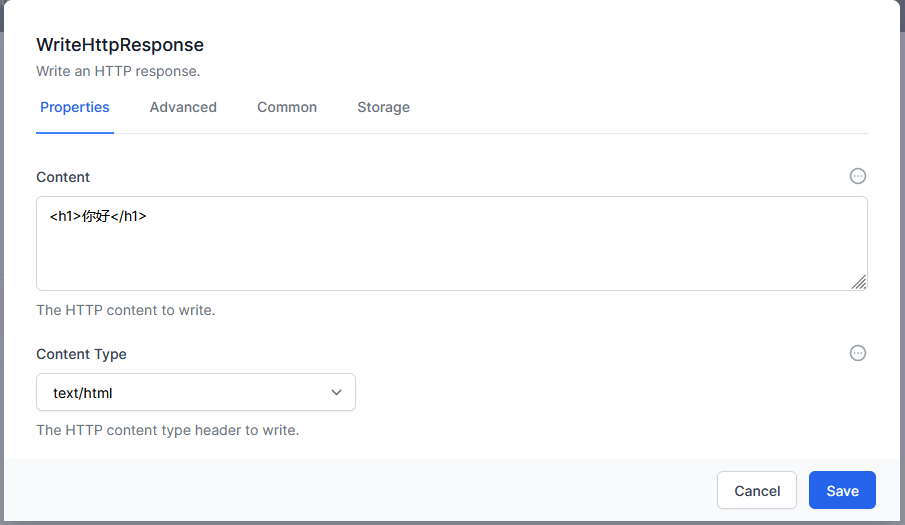Open the Content Type options ellipsis icon
905x525 pixels.
pos(858,353)
